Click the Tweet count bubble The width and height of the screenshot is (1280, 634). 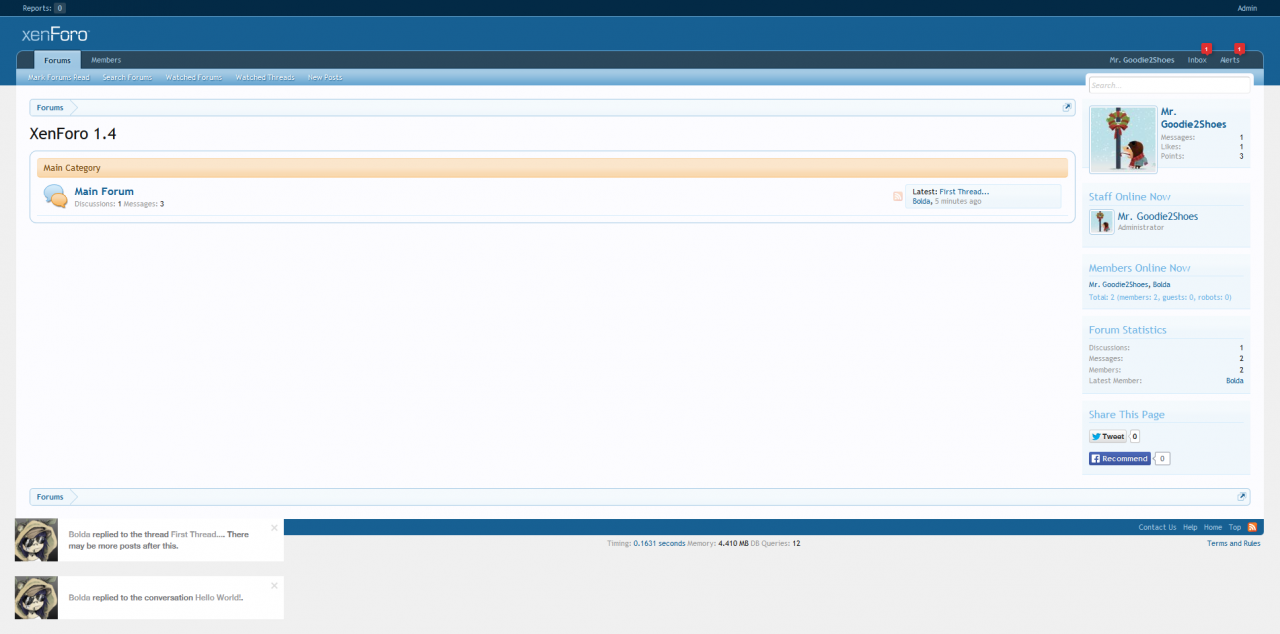1135,436
